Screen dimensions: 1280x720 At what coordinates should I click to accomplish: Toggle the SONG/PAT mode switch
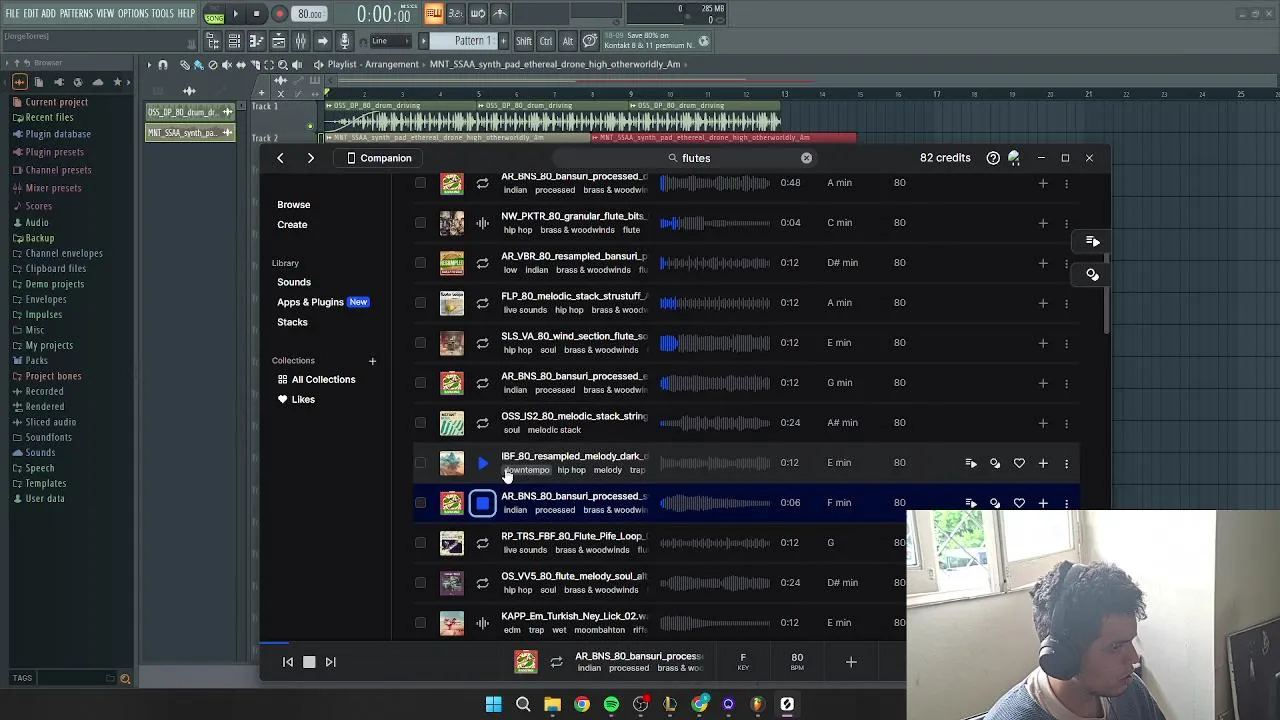pyautogui.click(x=214, y=14)
